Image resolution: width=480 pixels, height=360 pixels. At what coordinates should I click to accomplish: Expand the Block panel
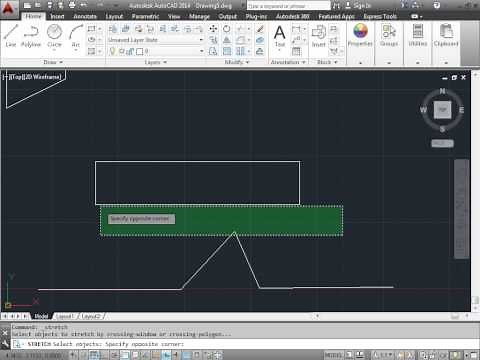pyautogui.click(x=327, y=62)
